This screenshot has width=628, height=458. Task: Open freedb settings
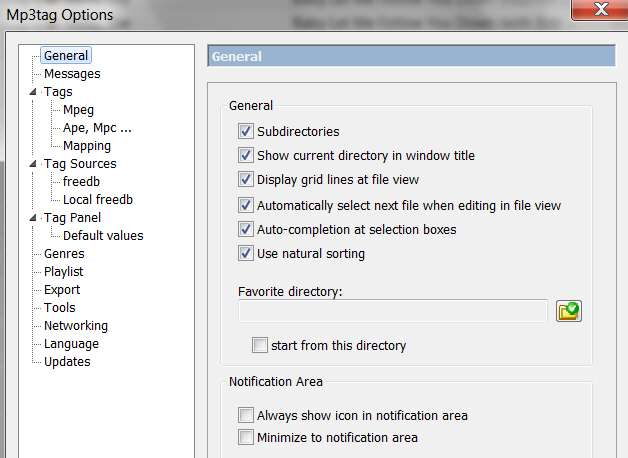(x=81, y=182)
